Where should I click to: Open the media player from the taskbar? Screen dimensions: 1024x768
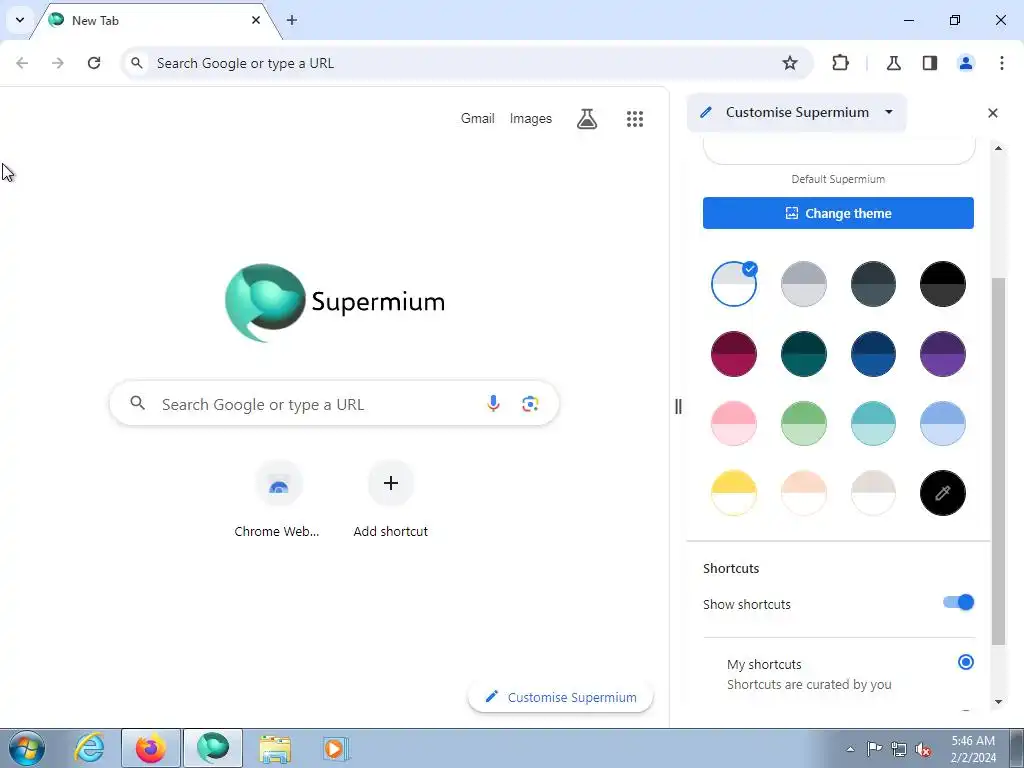pos(334,748)
